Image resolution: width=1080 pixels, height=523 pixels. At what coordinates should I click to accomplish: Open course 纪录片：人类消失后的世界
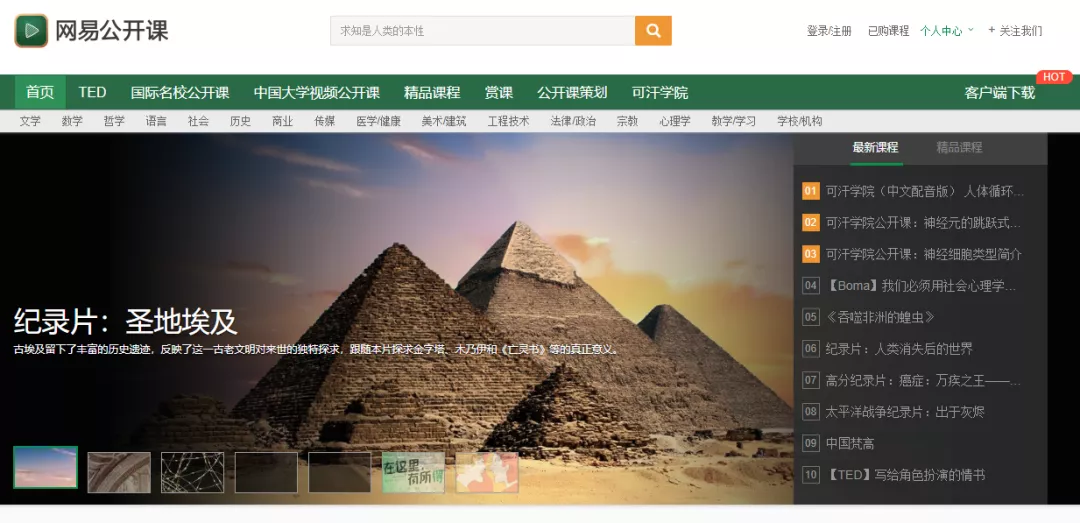[900, 349]
